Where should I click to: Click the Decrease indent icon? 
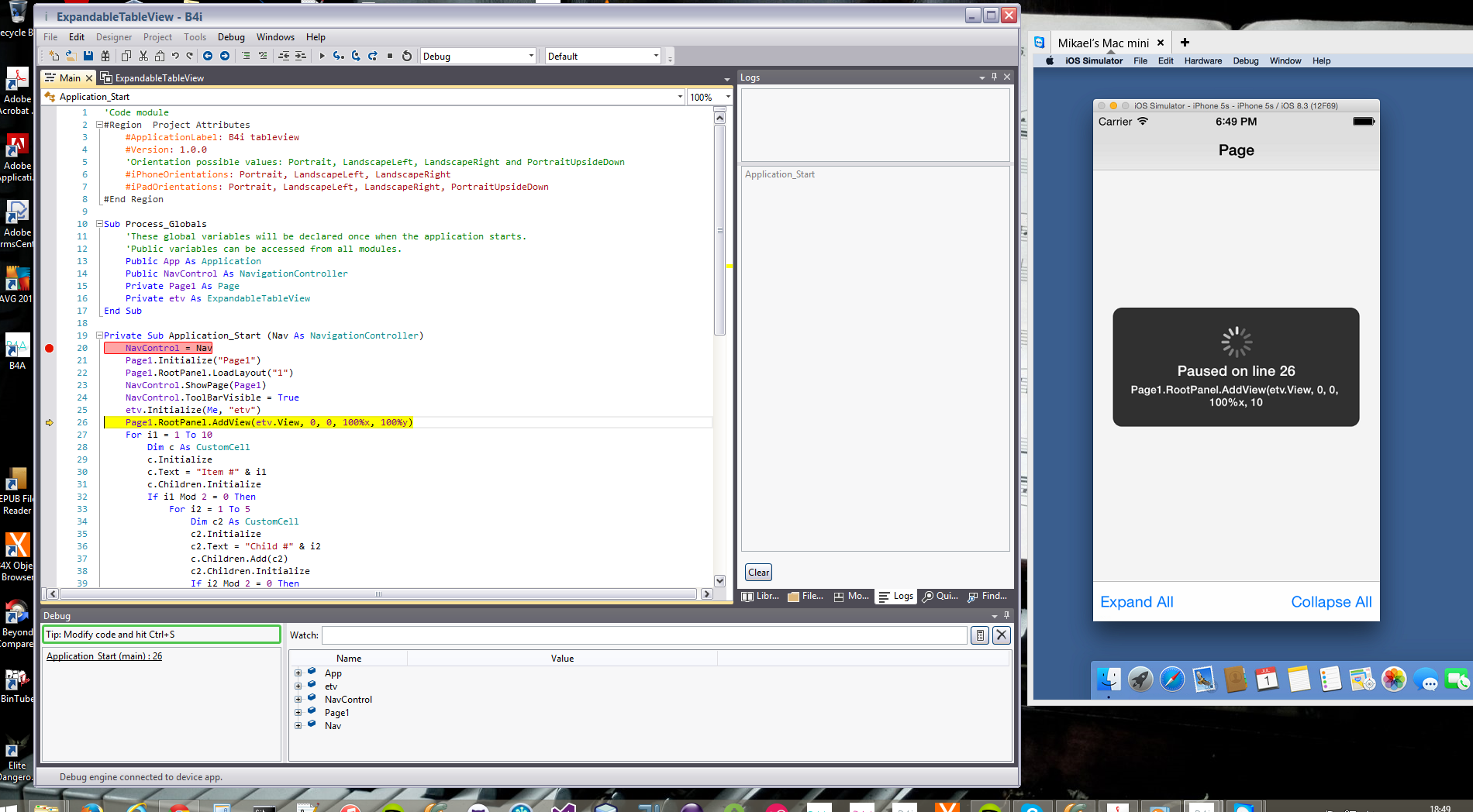[284, 56]
